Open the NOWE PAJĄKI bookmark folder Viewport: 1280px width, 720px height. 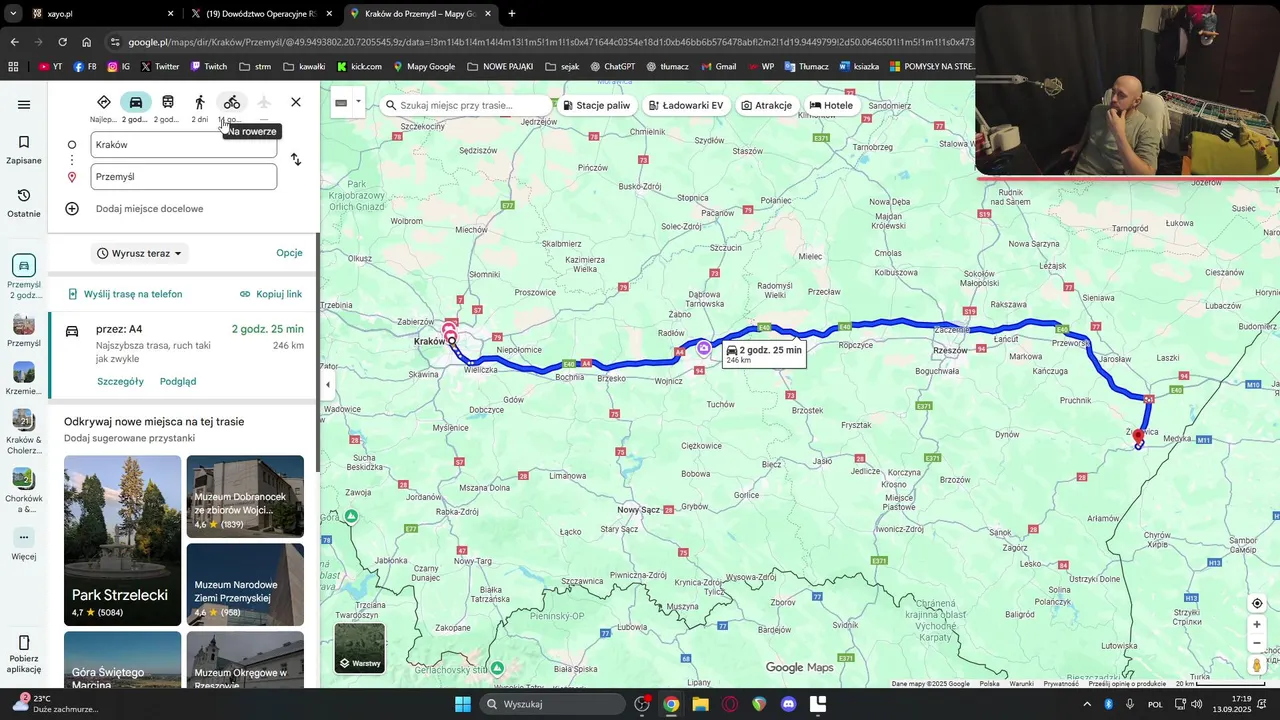[499, 67]
